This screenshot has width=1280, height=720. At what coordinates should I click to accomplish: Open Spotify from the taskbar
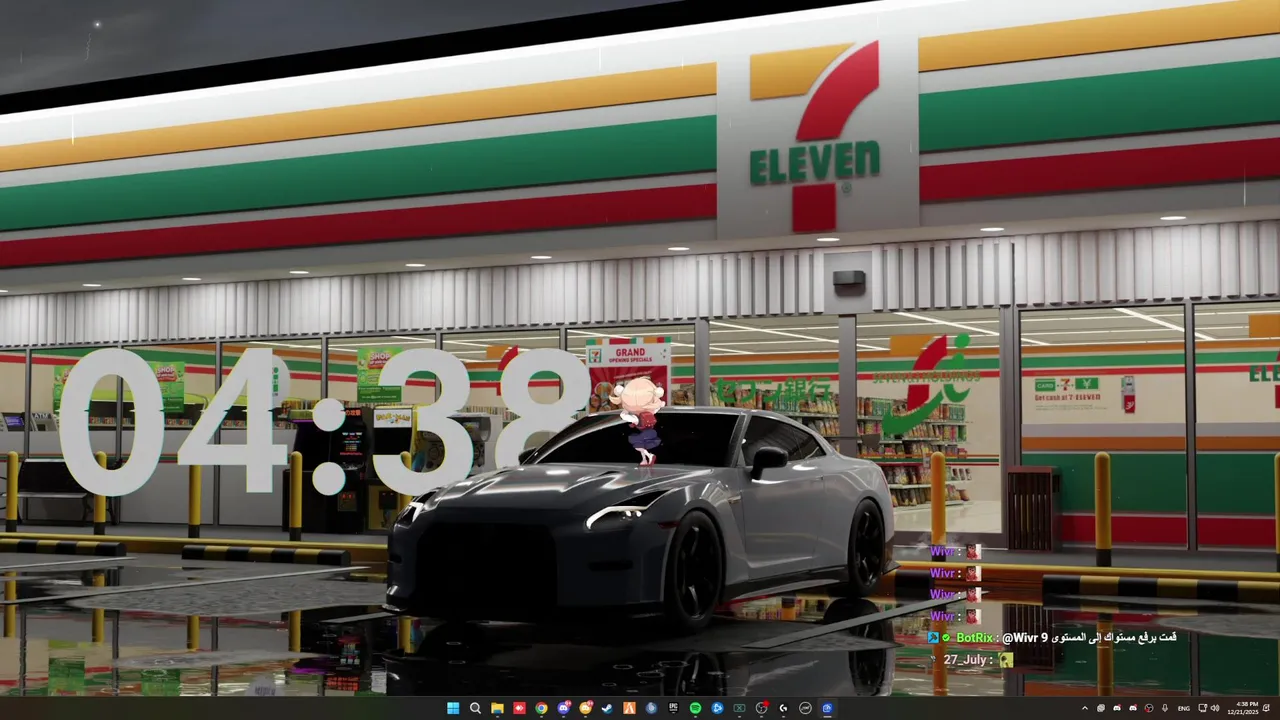pos(695,708)
